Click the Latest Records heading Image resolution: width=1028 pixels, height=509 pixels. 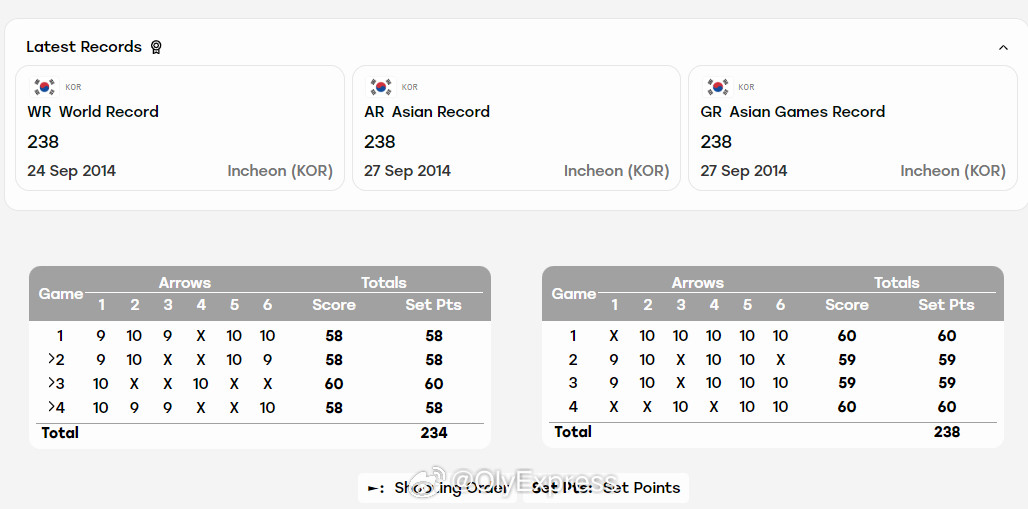point(84,47)
